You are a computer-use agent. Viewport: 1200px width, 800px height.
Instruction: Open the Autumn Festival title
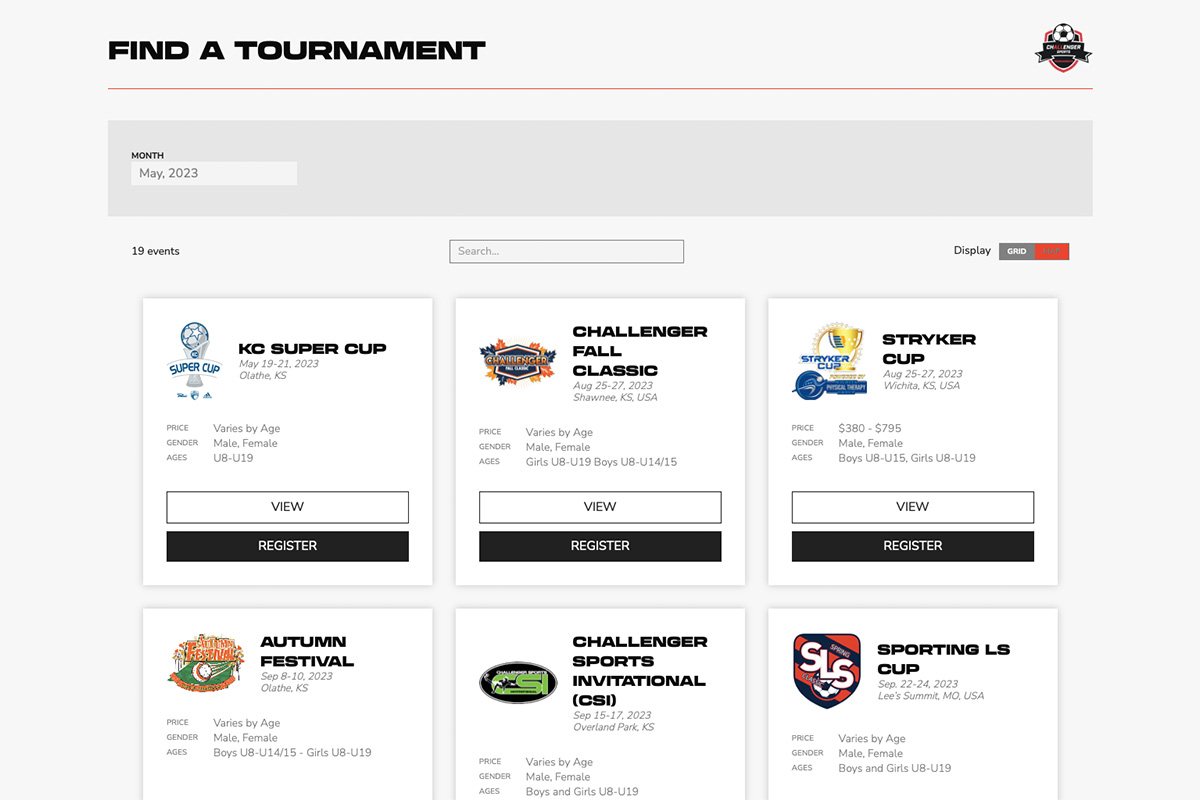pyautogui.click(x=307, y=651)
